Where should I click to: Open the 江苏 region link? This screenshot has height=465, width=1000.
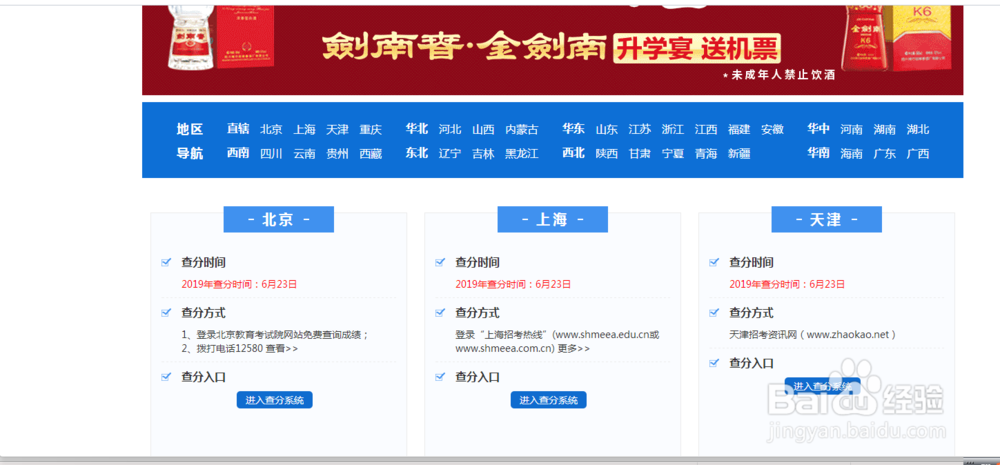point(640,129)
